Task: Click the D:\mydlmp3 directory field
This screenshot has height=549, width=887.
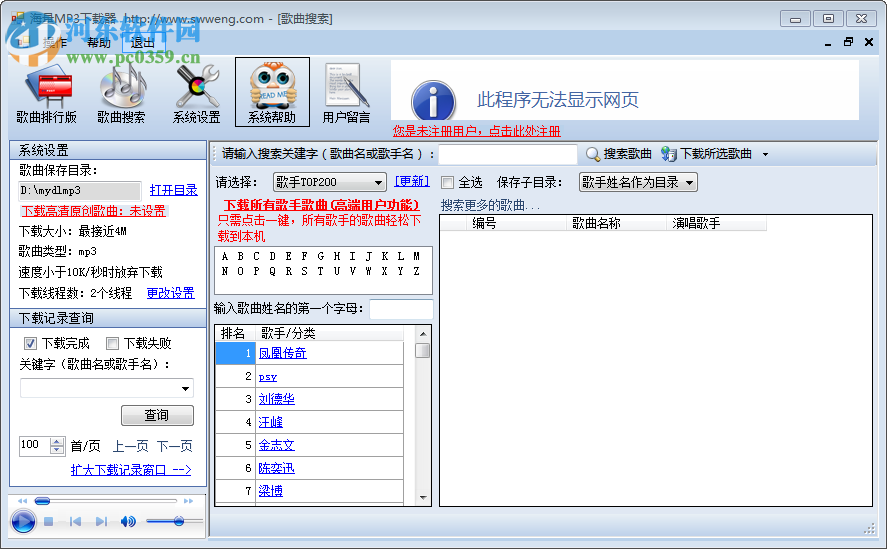Action: [x=80, y=191]
